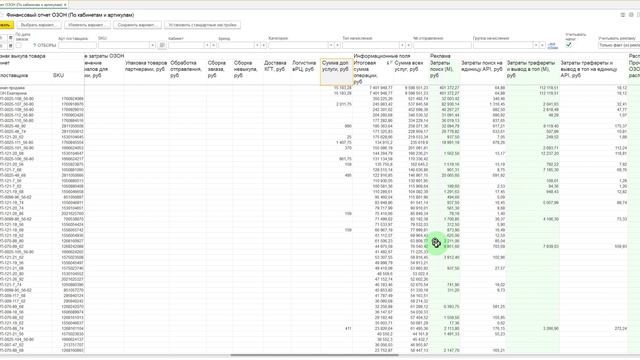Open the 'Выбрать вариант...' button

[39, 25]
